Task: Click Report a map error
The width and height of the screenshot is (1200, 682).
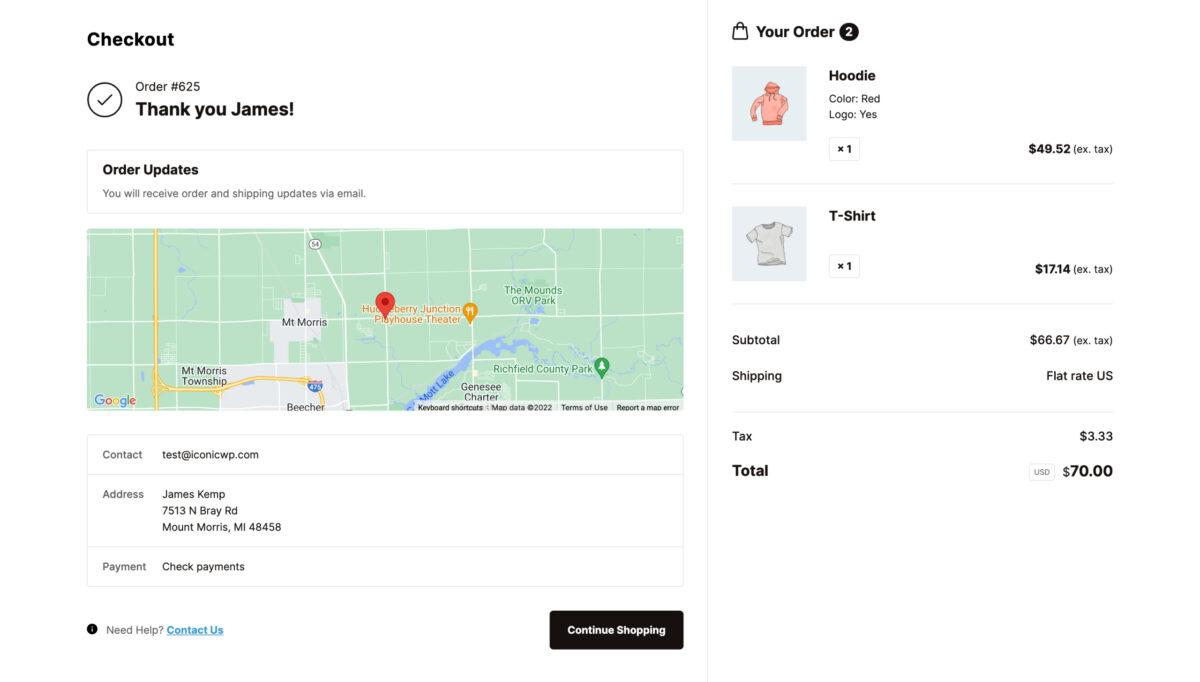Action: click(647, 407)
